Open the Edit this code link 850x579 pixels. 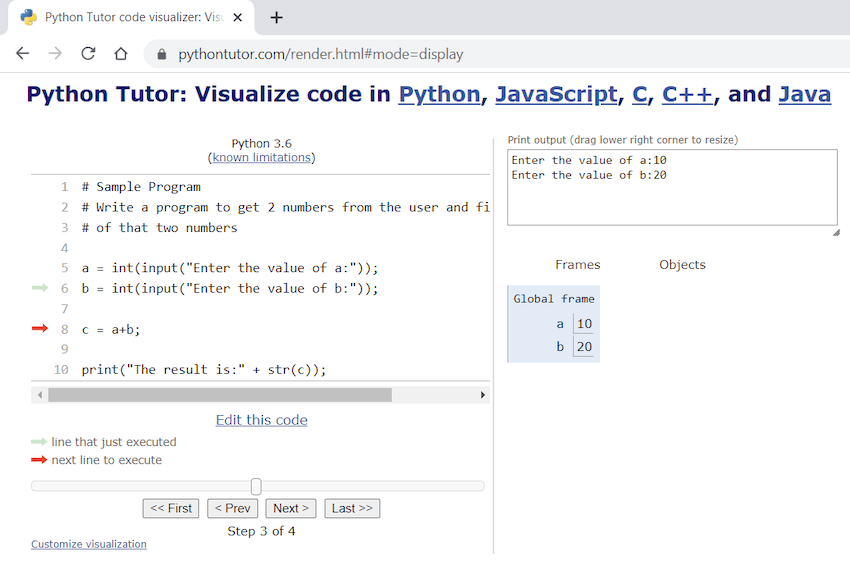click(261, 420)
